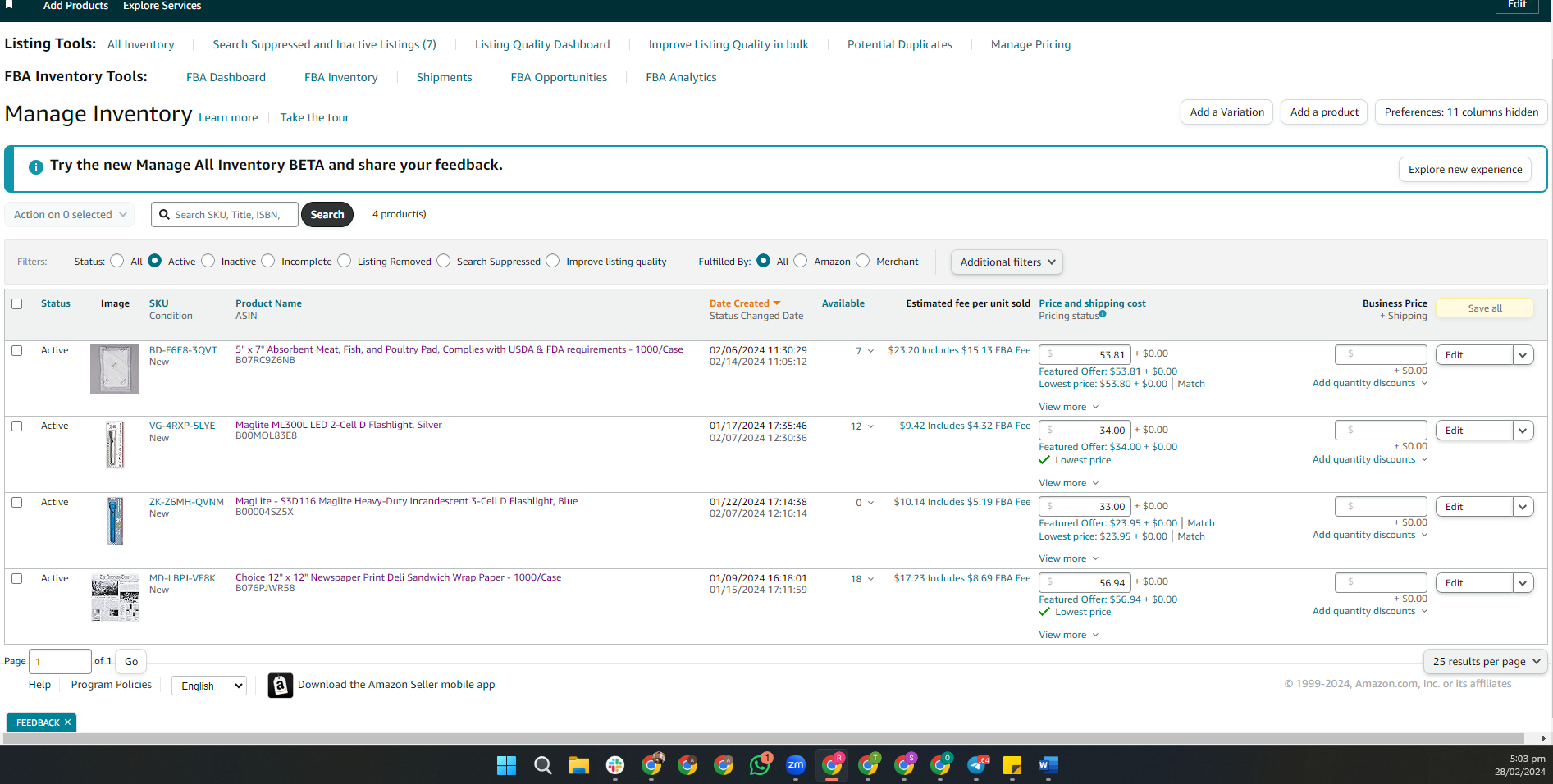Open Action on 0 selected dropdown
This screenshot has height=784, width=1553.
[70, 215]
